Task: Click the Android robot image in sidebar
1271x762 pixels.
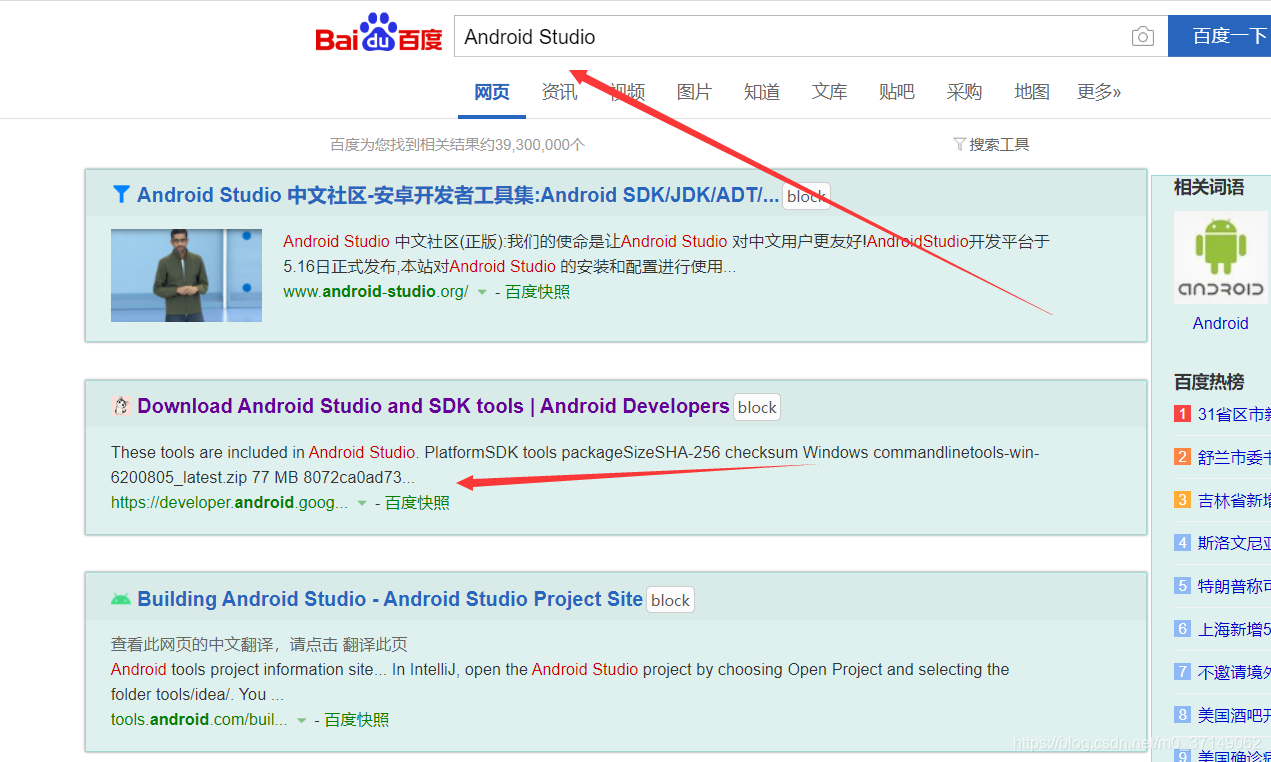Action: click(1220, 257)
